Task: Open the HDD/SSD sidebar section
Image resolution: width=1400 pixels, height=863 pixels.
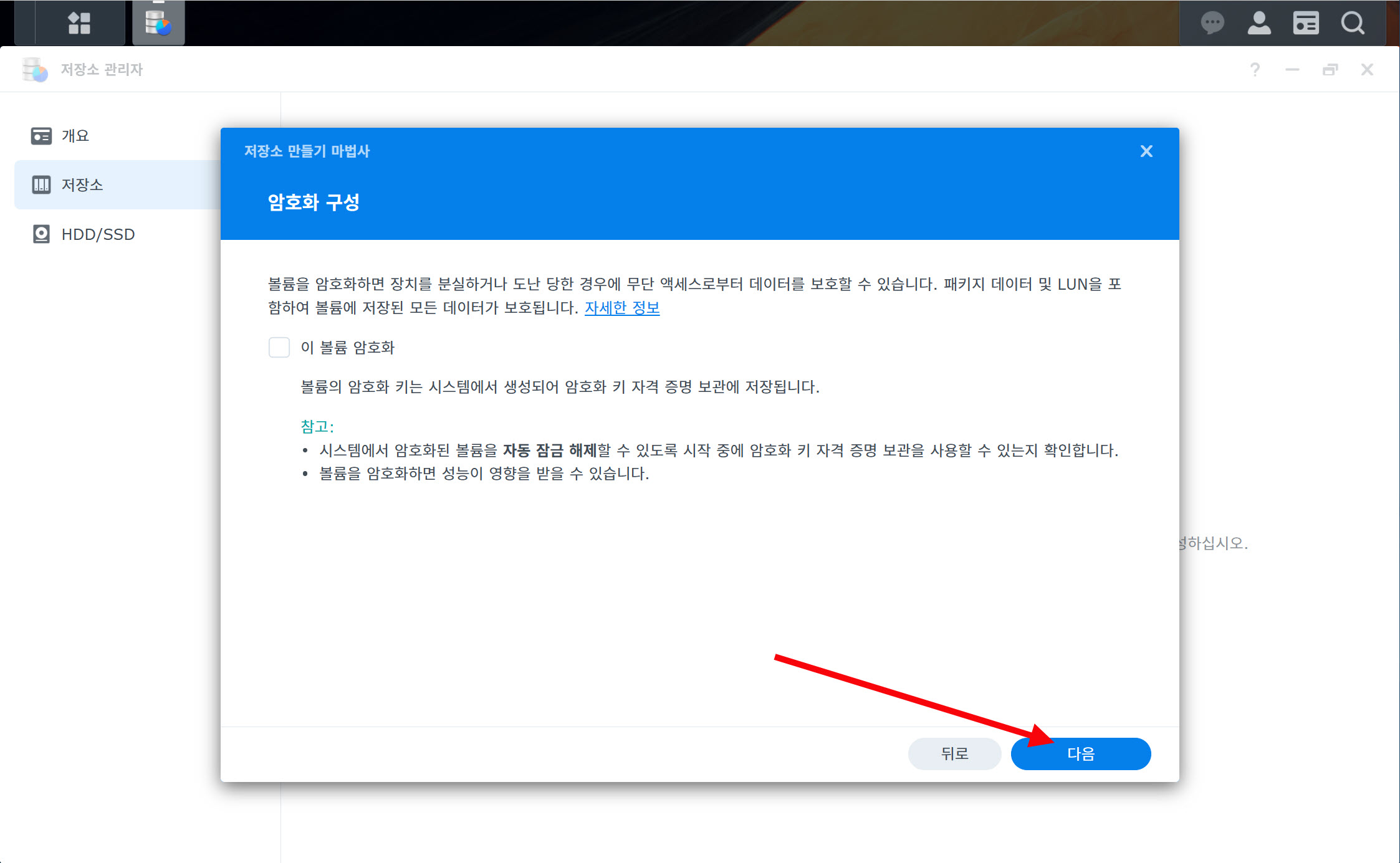Action: 98,234
